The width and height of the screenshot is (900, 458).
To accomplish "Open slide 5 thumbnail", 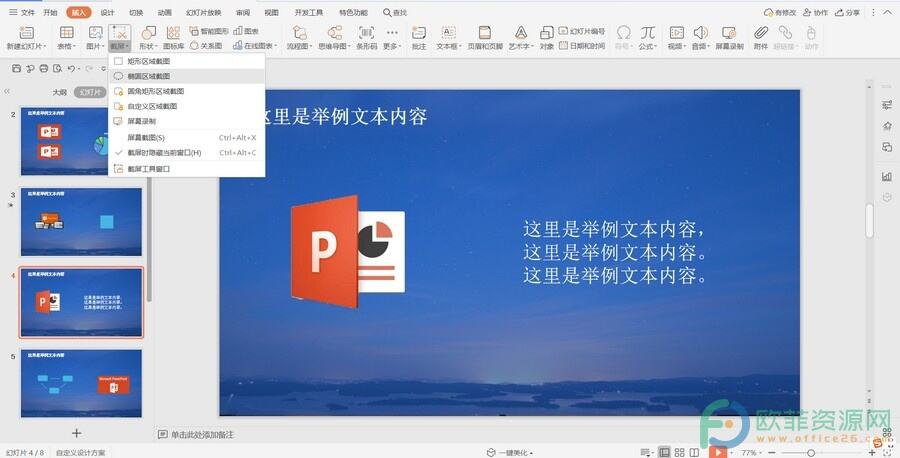I will click(81, 383).
